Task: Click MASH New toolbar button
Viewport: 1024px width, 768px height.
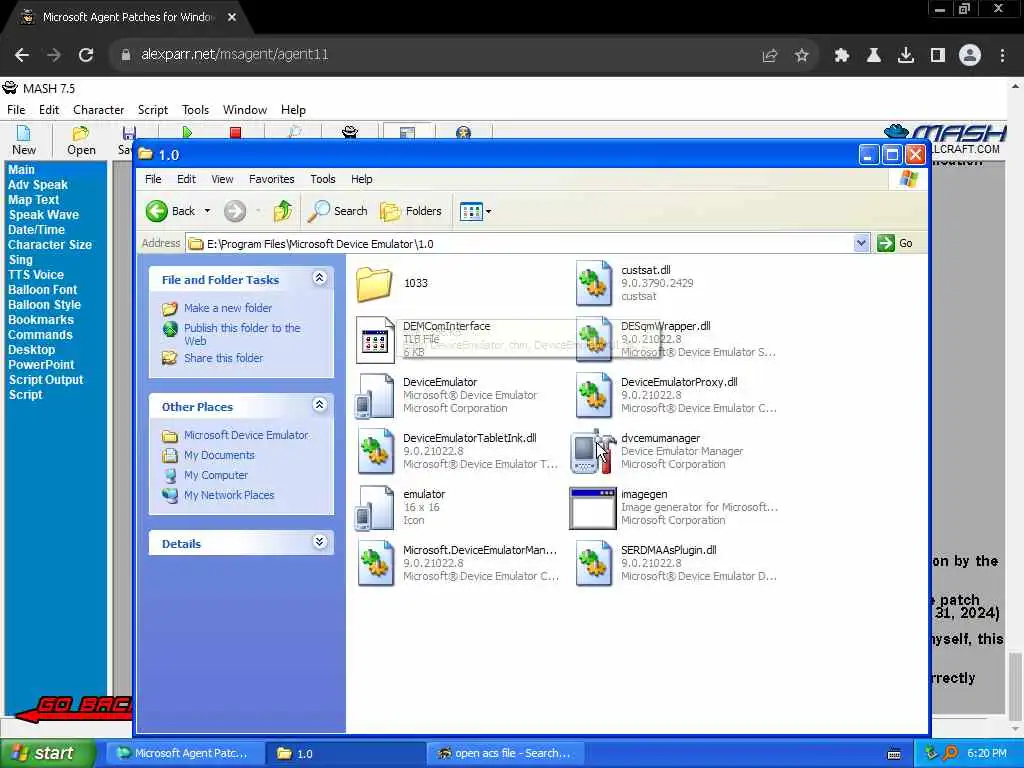Action: click(24, 140)
